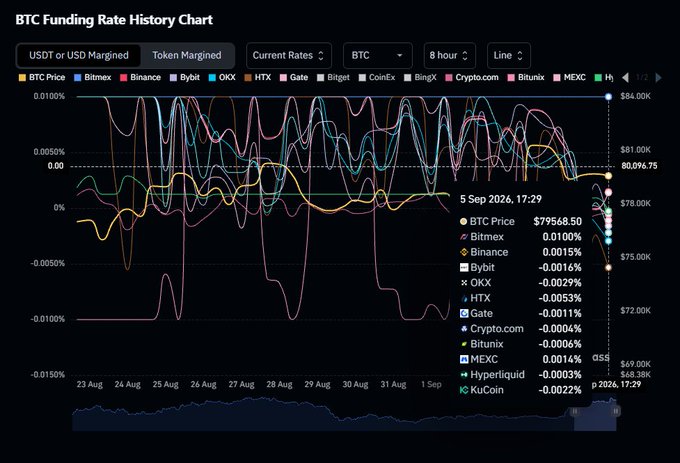680x463 pixels.
Task: Toggle Bitmex series in the legend
Action: tap(92, 78)
